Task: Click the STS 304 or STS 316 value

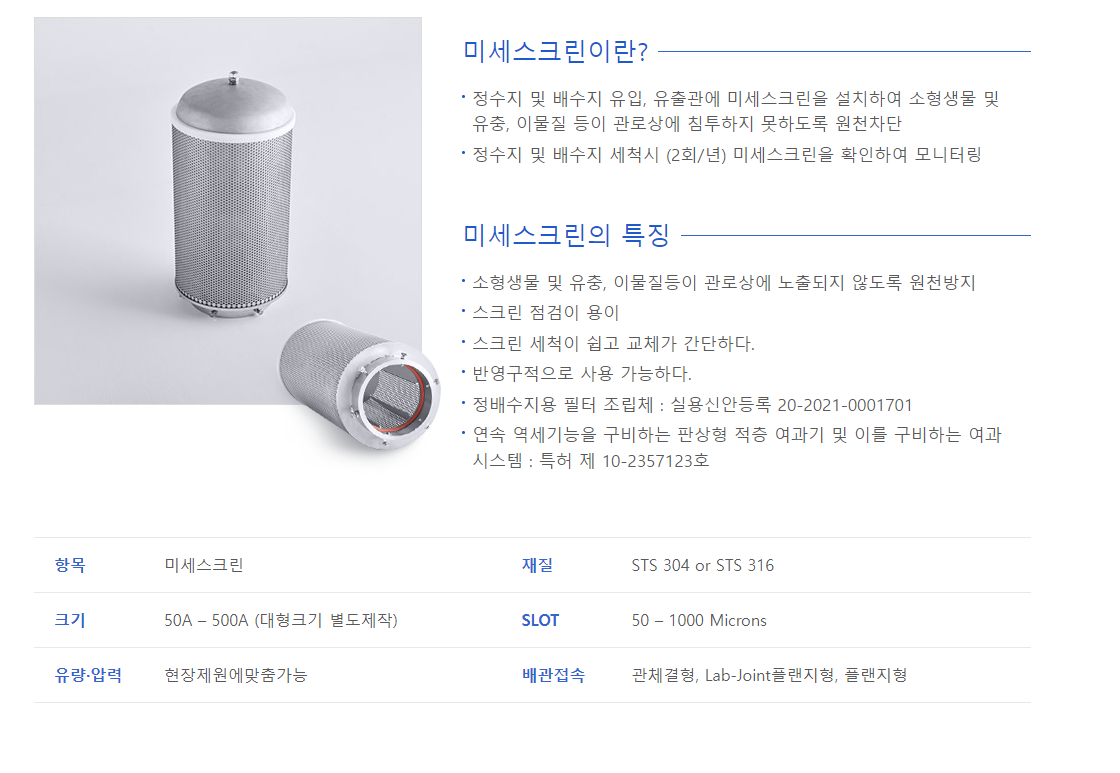Action: point(702,565)
